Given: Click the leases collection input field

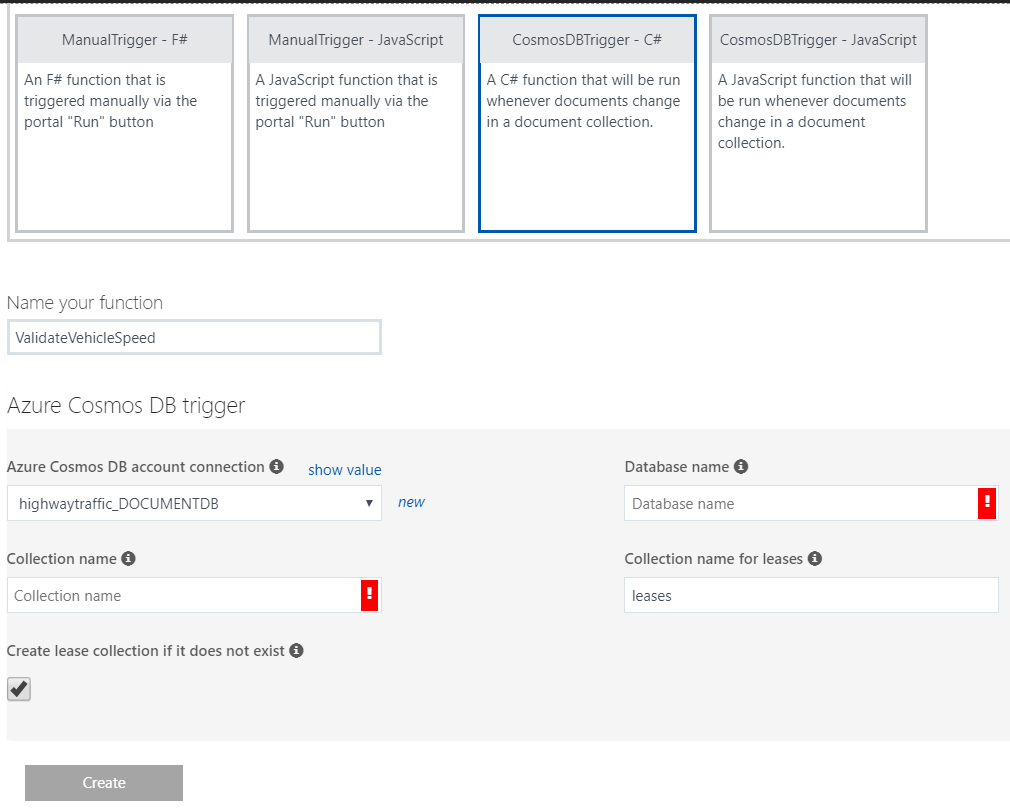Looking at the screenshot, I should 812,595.
